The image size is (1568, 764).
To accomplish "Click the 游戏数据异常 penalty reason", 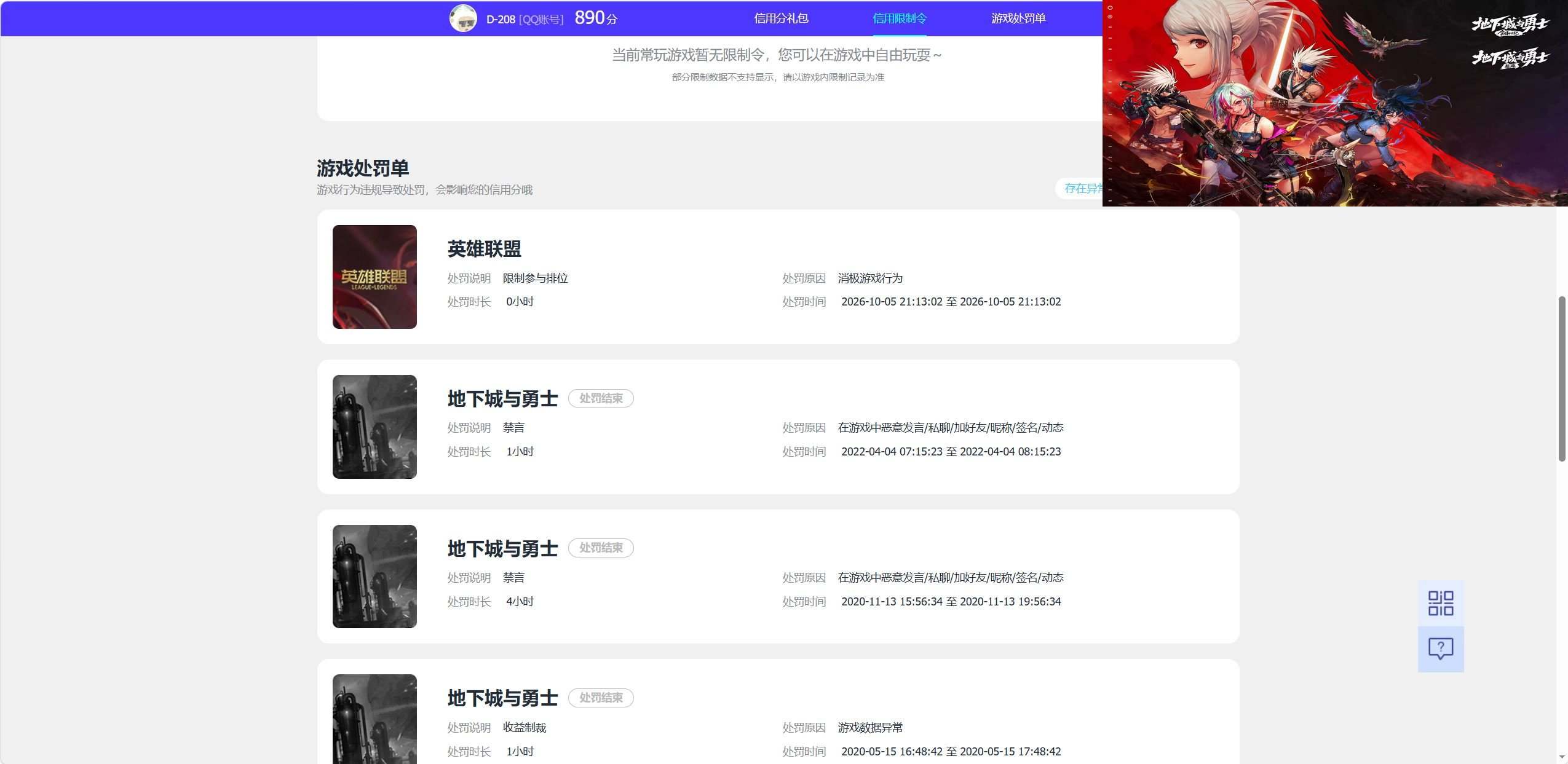I will tap(870, 728).
